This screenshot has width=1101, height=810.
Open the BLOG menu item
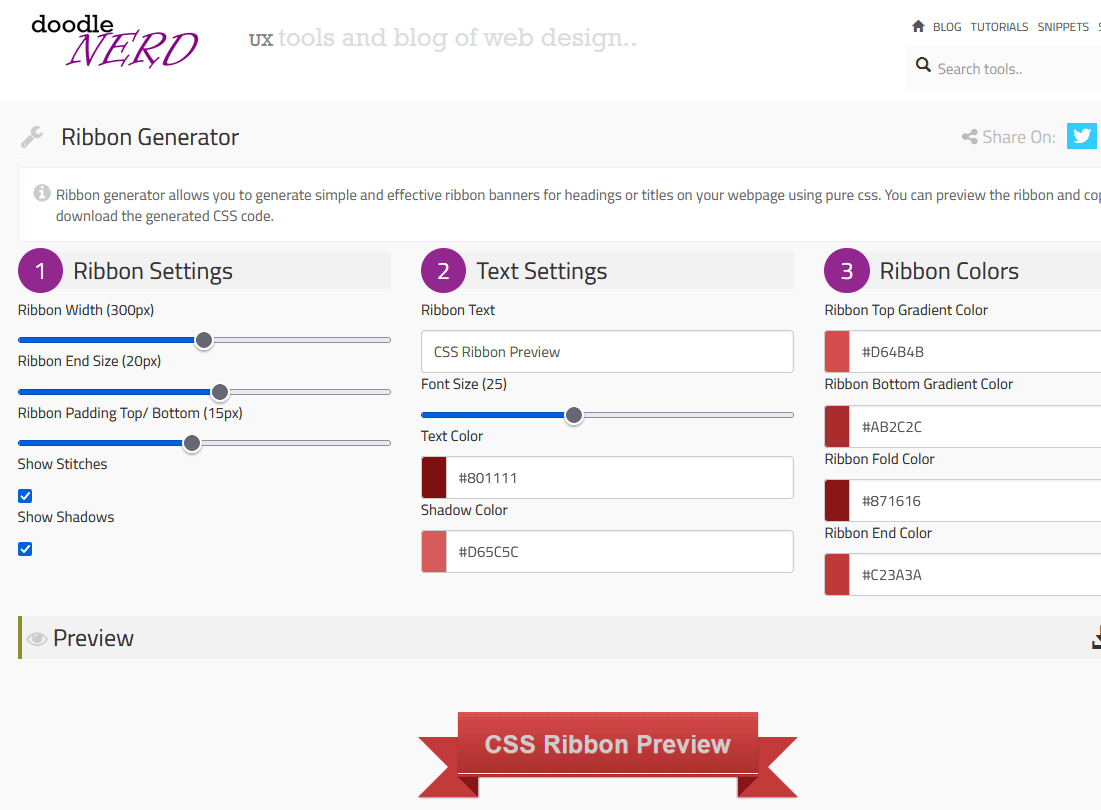coord(946,27)
